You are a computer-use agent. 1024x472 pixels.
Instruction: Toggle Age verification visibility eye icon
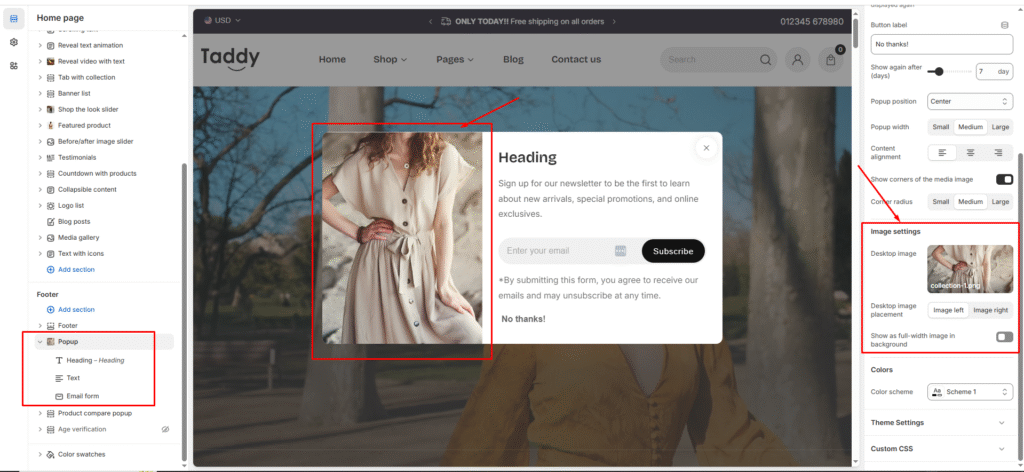pos(165,430)
